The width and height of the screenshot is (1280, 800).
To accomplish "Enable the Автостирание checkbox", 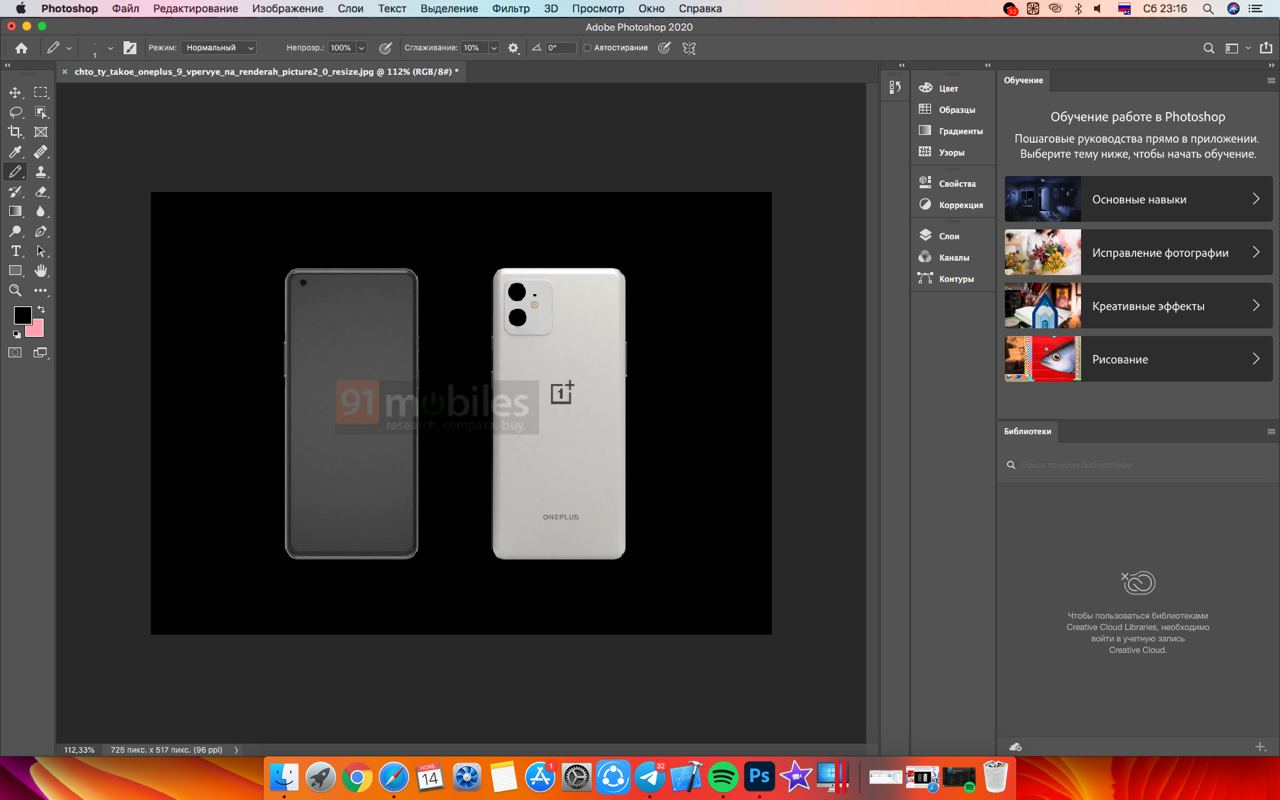I will click(587, 47).
